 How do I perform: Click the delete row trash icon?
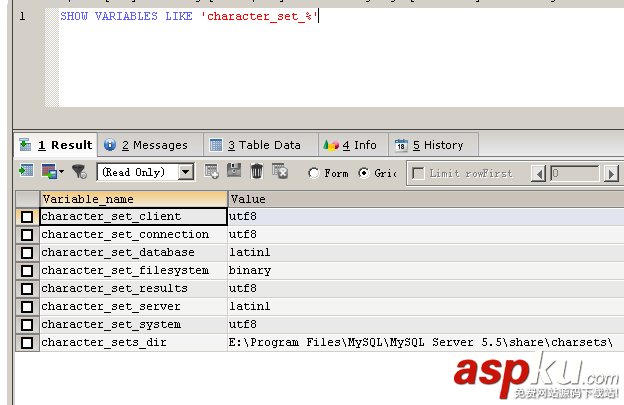click(257, 171)
